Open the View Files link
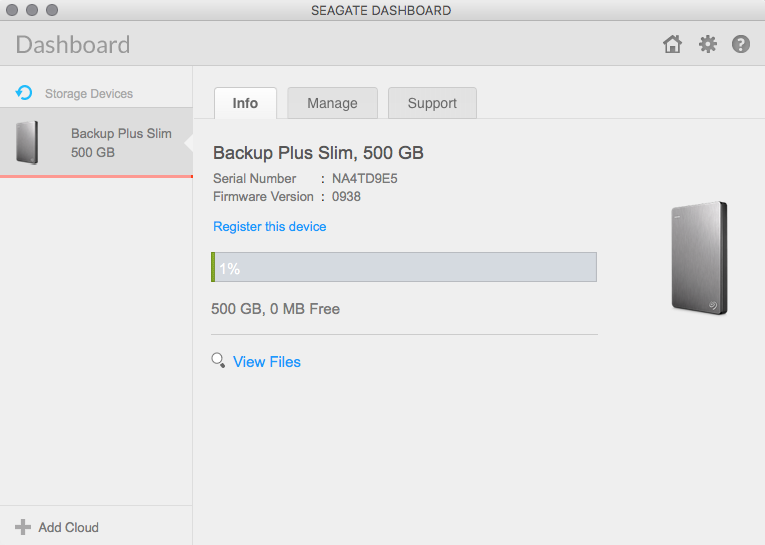This screenshot has height=545, width=765. click(266, 362)
